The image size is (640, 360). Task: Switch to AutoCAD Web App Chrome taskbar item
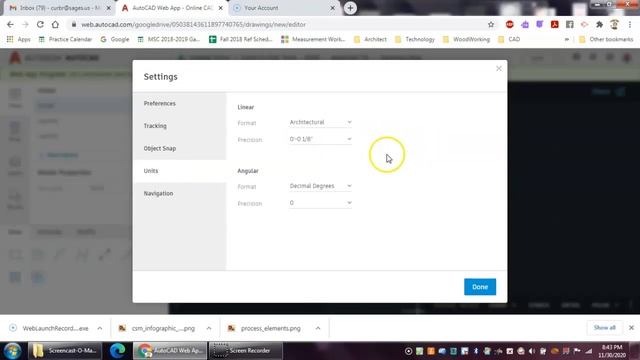(x=170, y=351)
